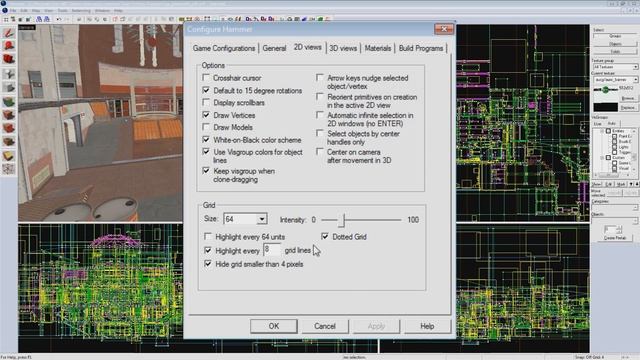Screen dimensions: 640x360
Task: Click the Browse texture button
Action: [x=628, y=98]
